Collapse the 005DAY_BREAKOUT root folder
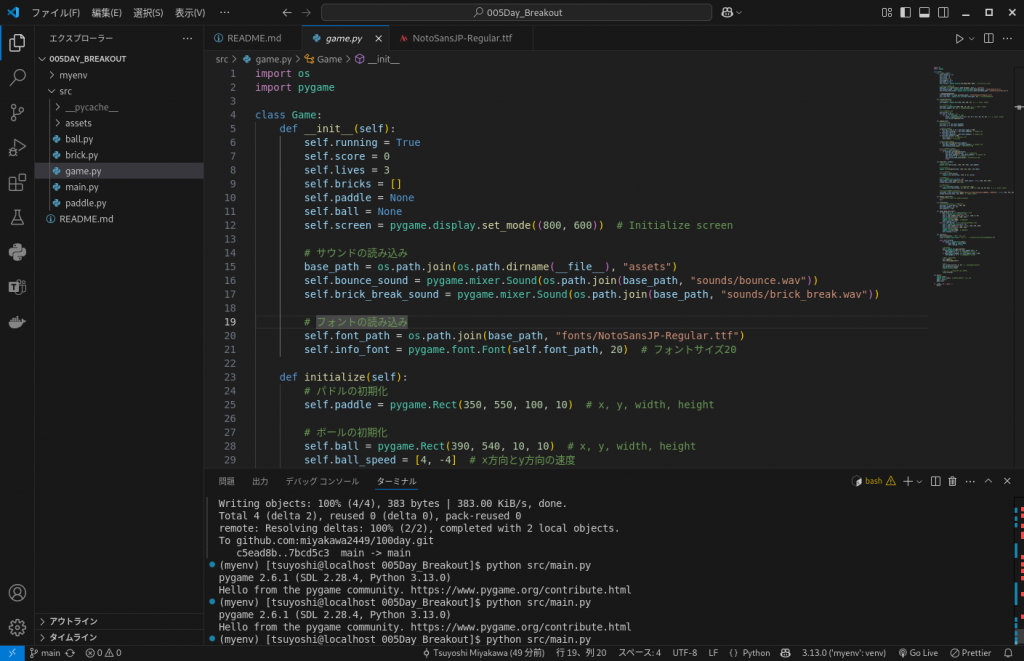The height and width of the screenshot is (661, 1024). (120, 59)
